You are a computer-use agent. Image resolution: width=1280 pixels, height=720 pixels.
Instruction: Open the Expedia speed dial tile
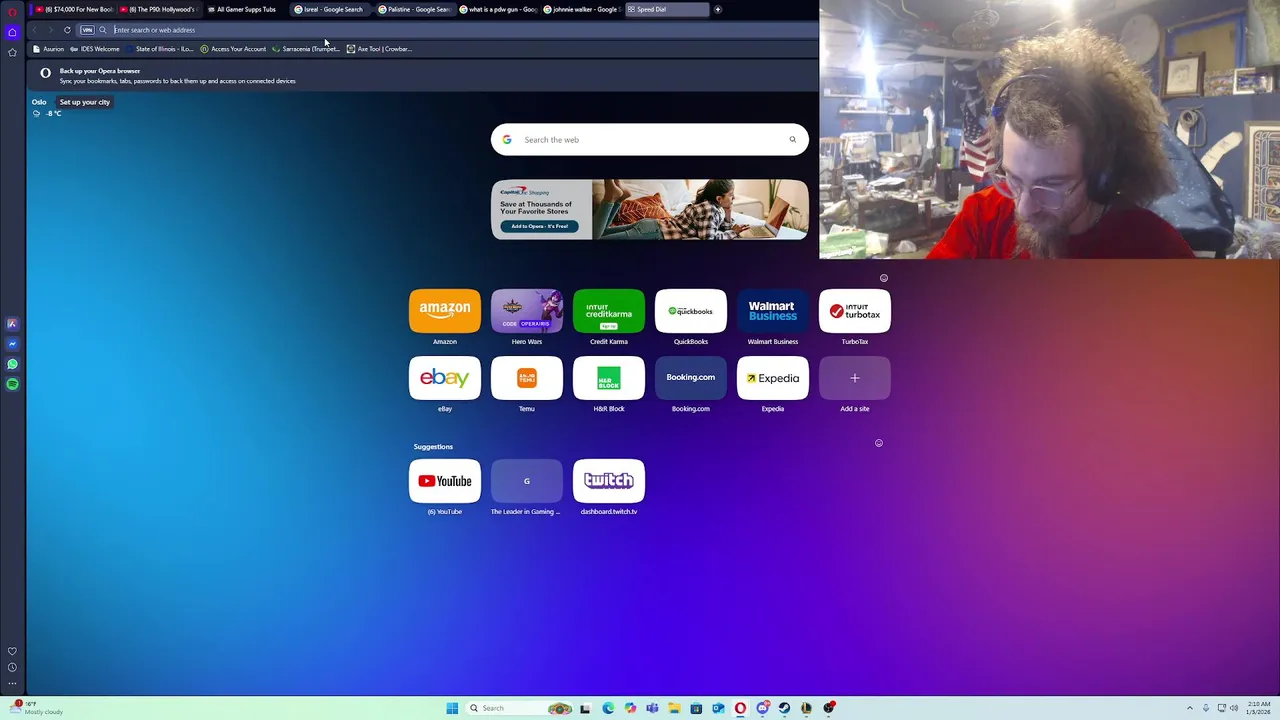tap(773, 378)
